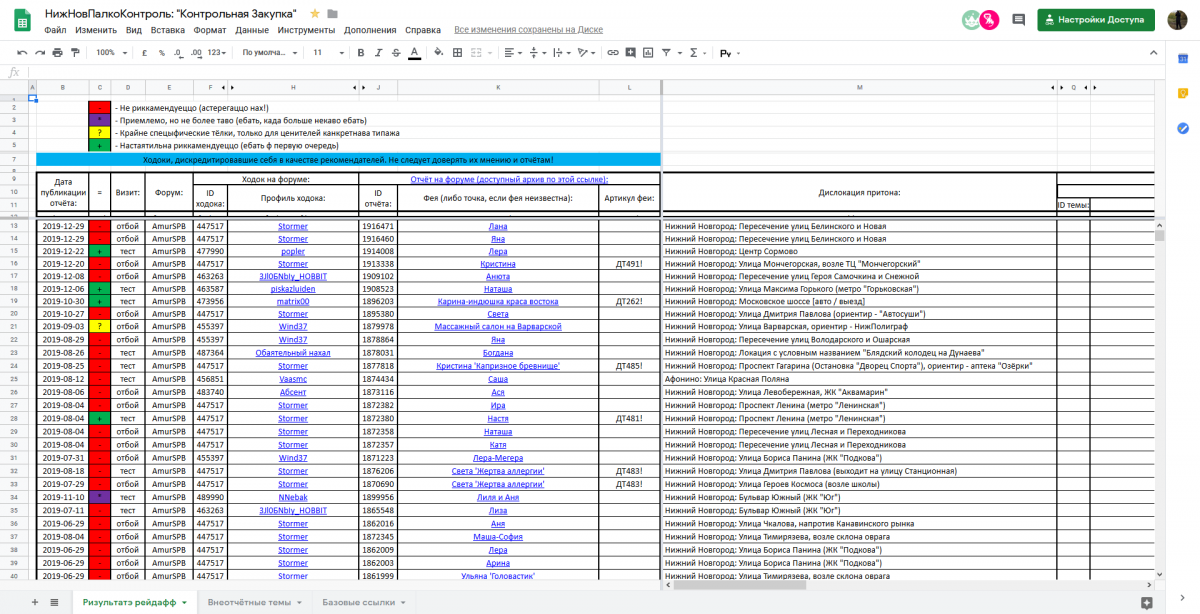Toggle strikethrough formatting
This screenshot has height=614, width=1200.
pos(396,52)
